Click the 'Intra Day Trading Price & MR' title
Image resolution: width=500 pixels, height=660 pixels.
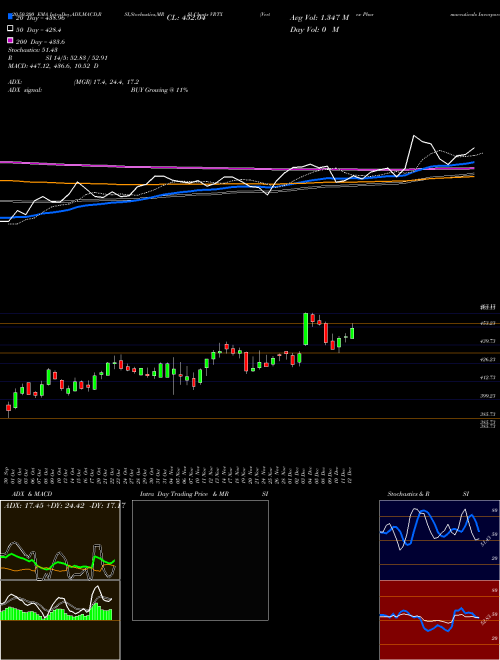[x=184, y=494]
